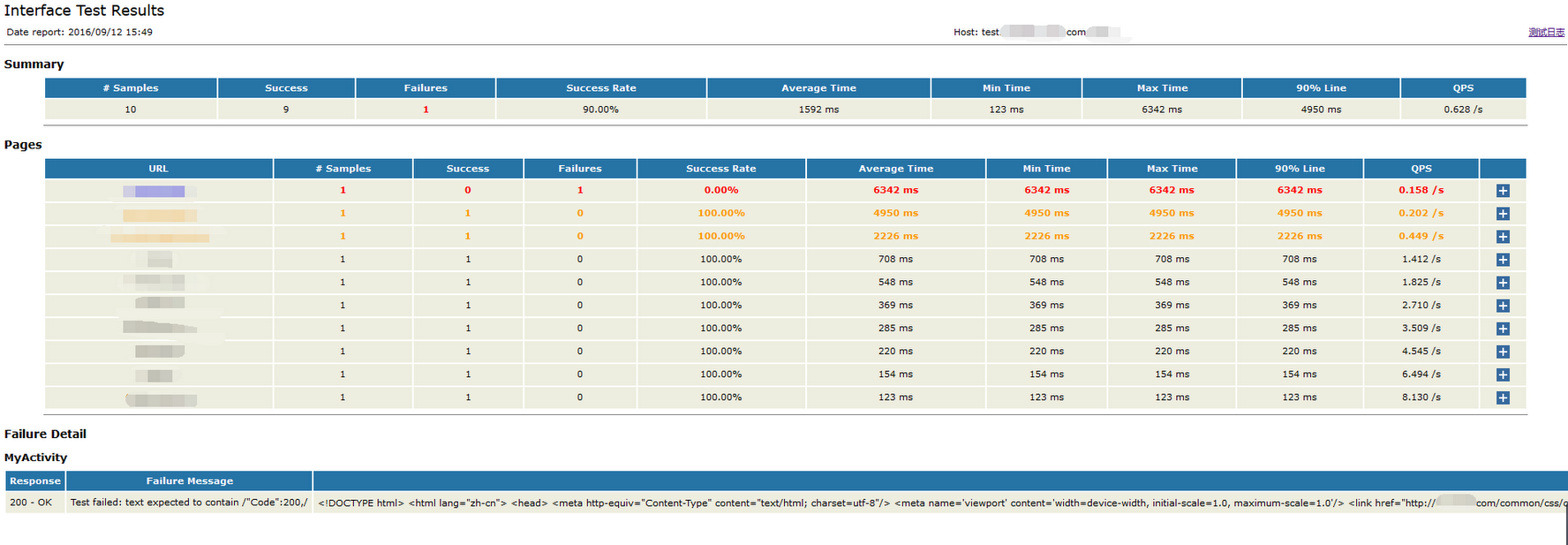Select the Summary average time 1592 ms
The image size is (1568, 545).
818,110
